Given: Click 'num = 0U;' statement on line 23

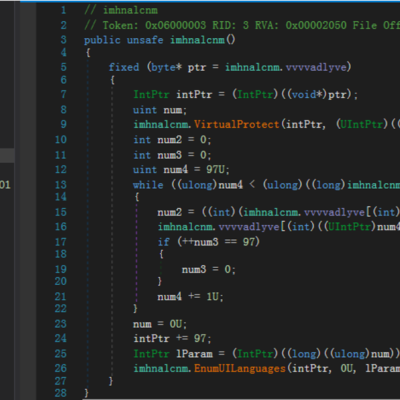Looking at the screenshot, I should click(160, 324).
